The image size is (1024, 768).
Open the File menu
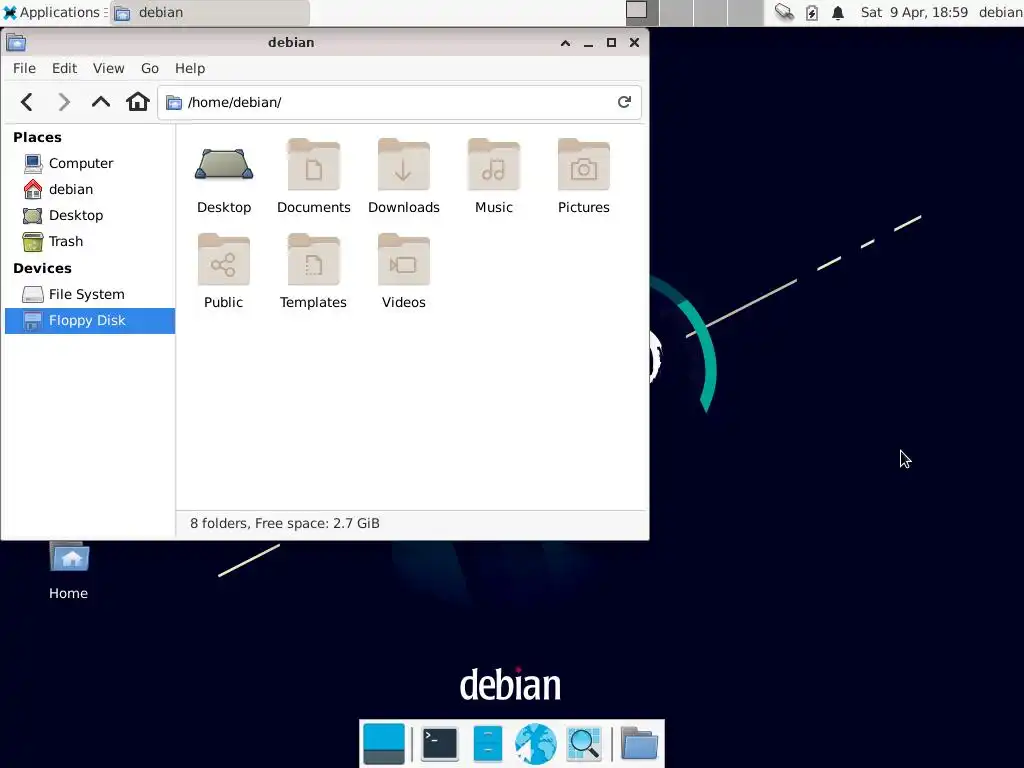[24, 69]
